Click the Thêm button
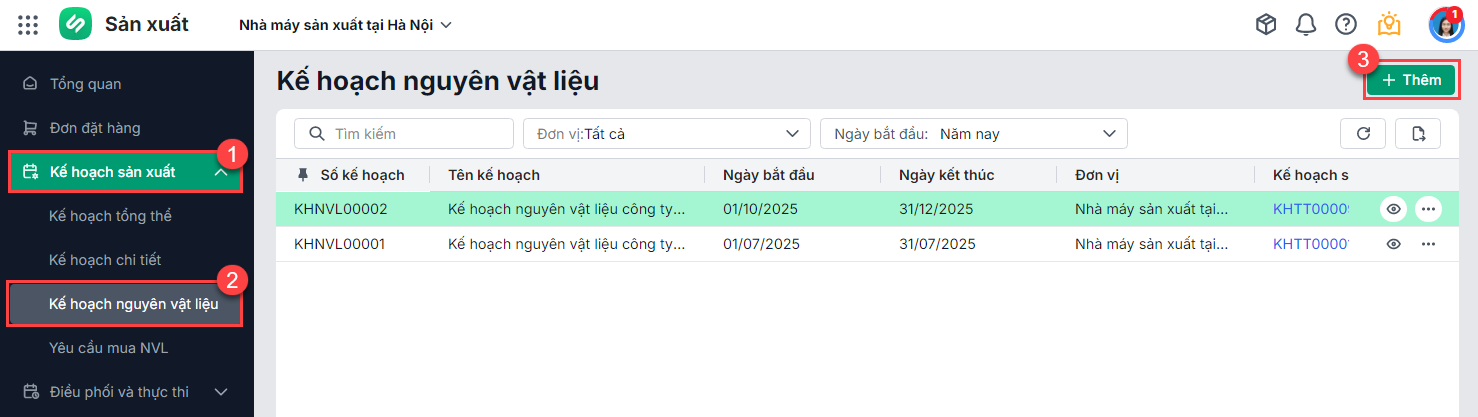The width and height of the screenshot is (1478, 417). (1411, 80)
